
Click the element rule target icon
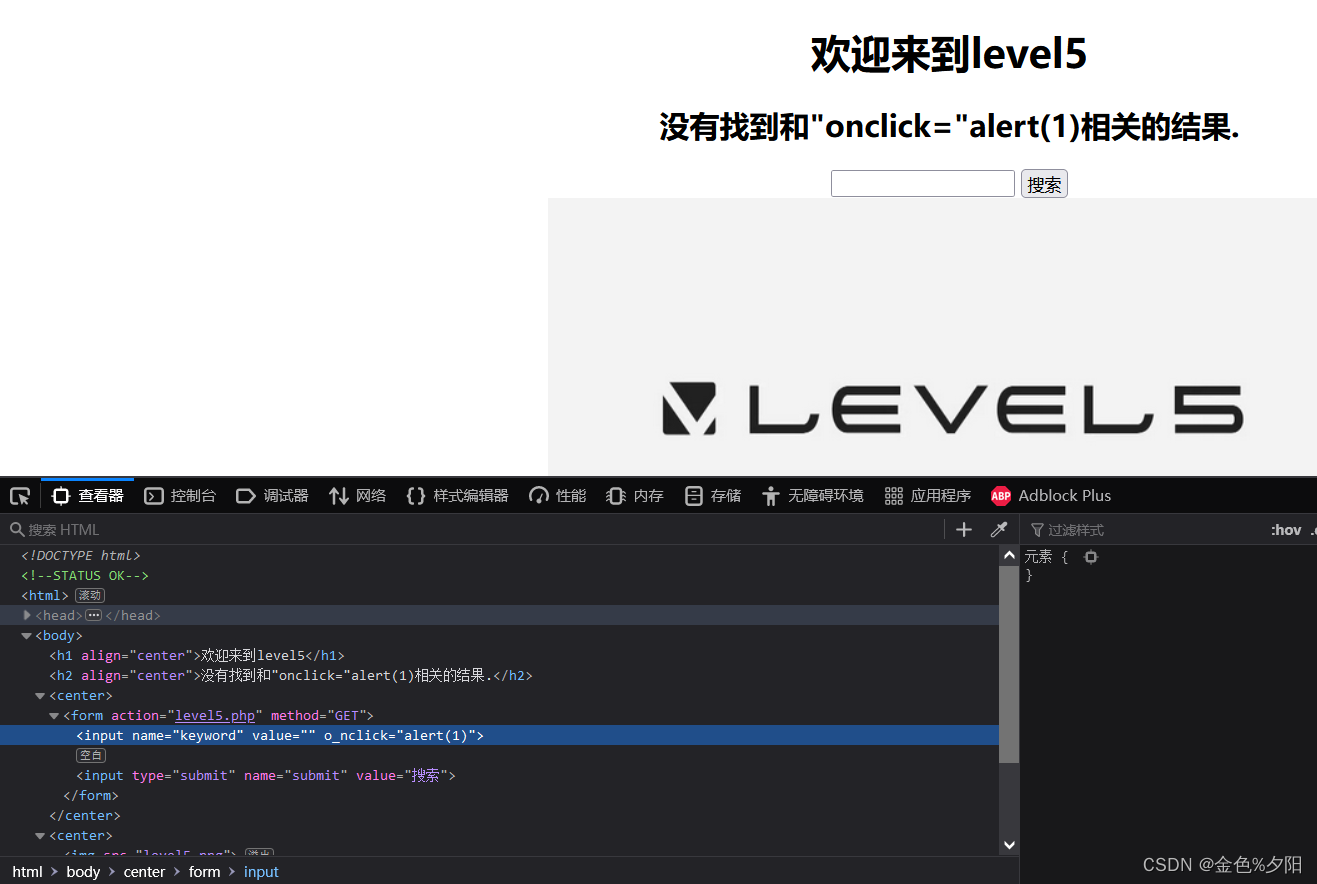tap(1091, 557)
